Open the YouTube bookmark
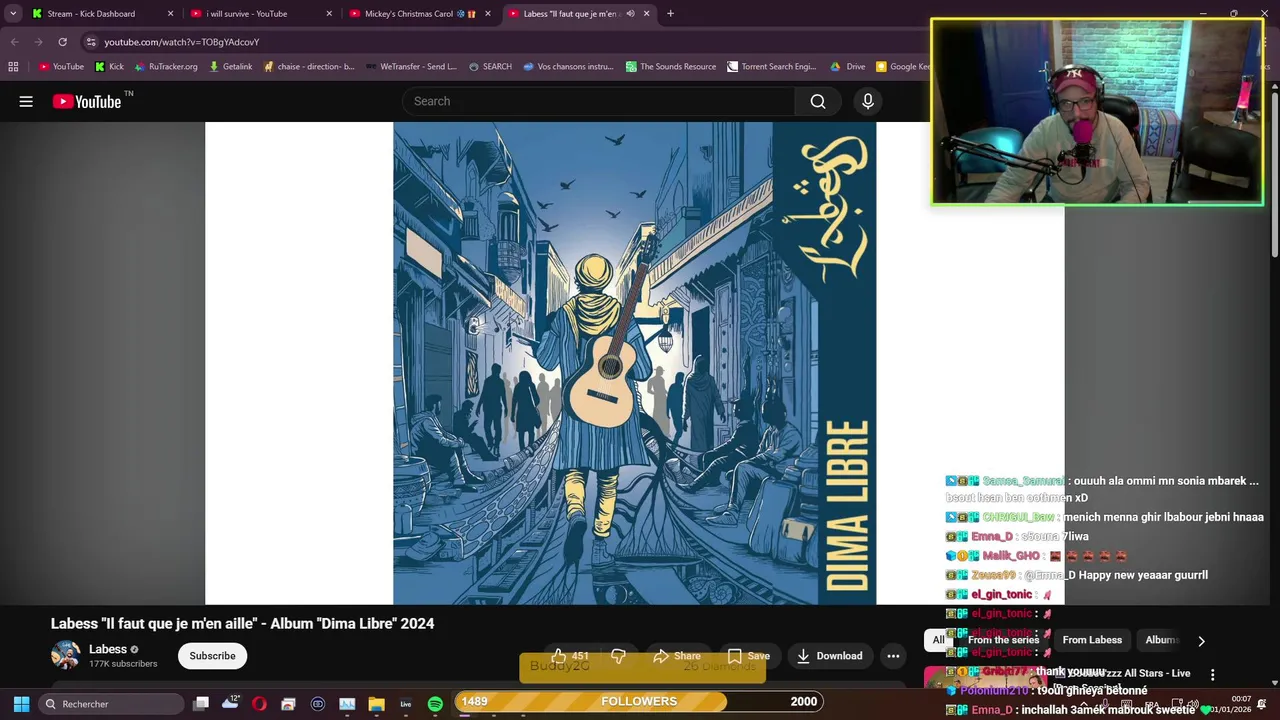This screenshot has height=720, width=1280. point(61,67)
